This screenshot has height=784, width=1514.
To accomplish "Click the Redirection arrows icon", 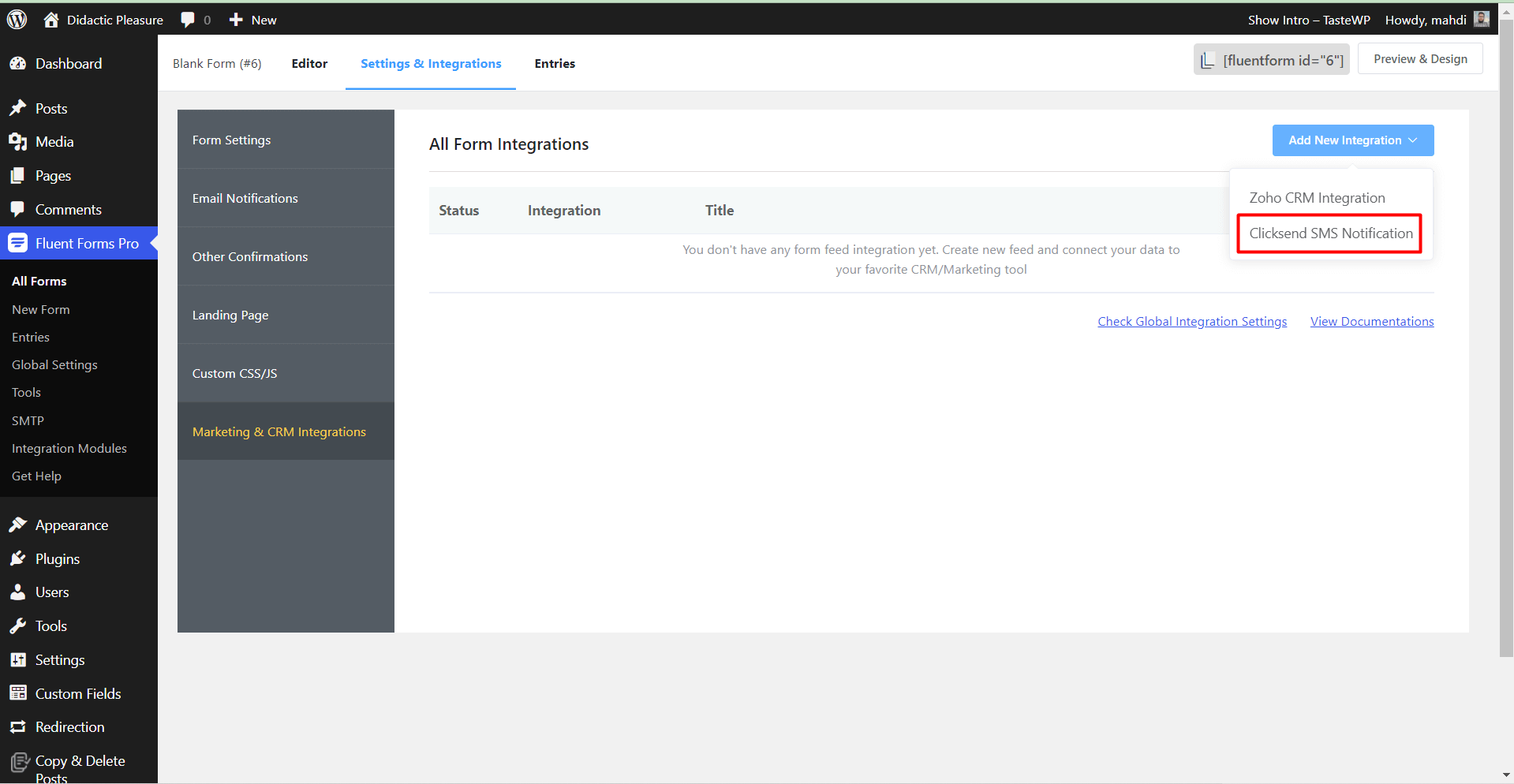I will 18,727.
